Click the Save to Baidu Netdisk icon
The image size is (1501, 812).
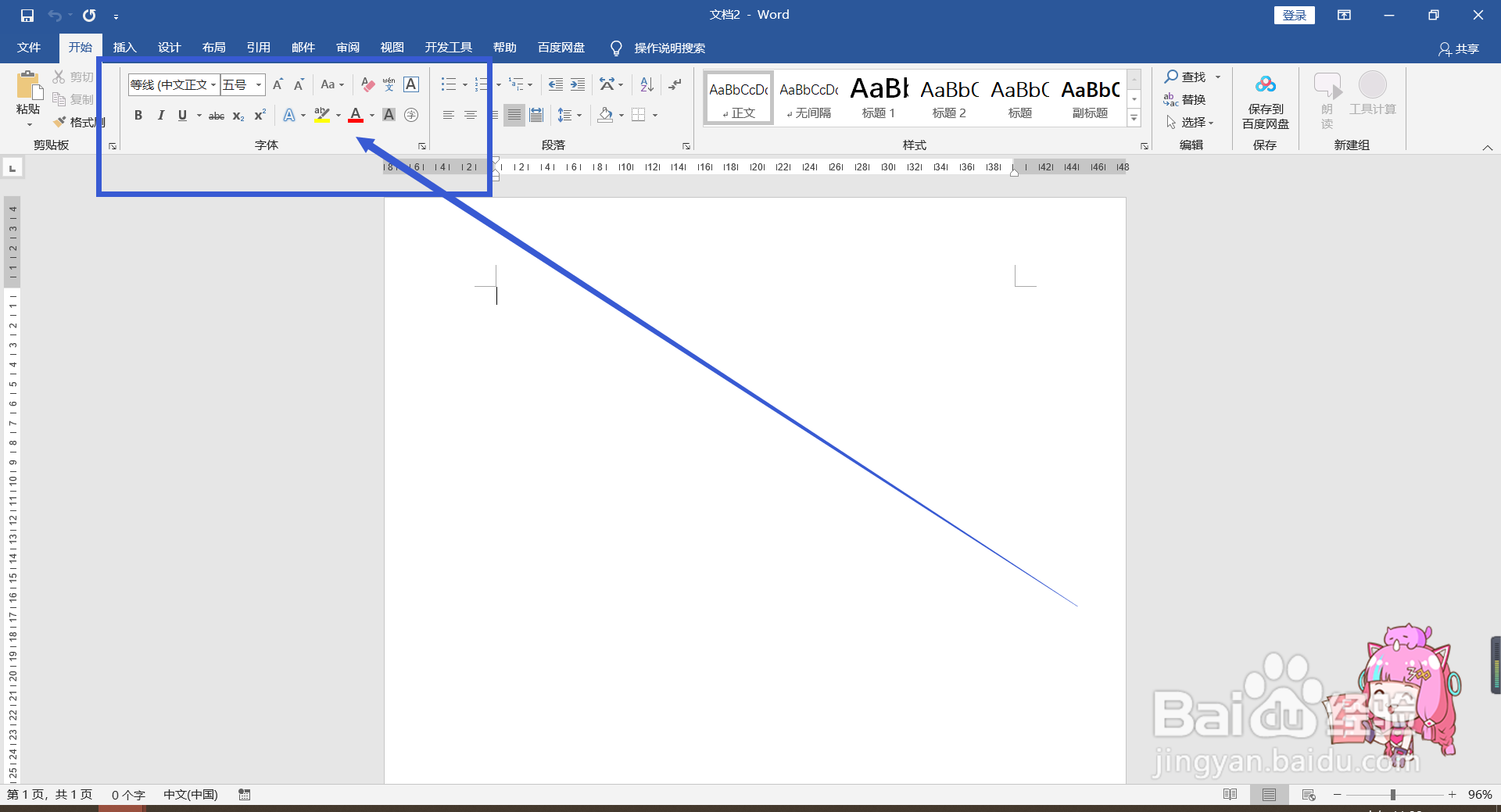tap(1266, 102)
